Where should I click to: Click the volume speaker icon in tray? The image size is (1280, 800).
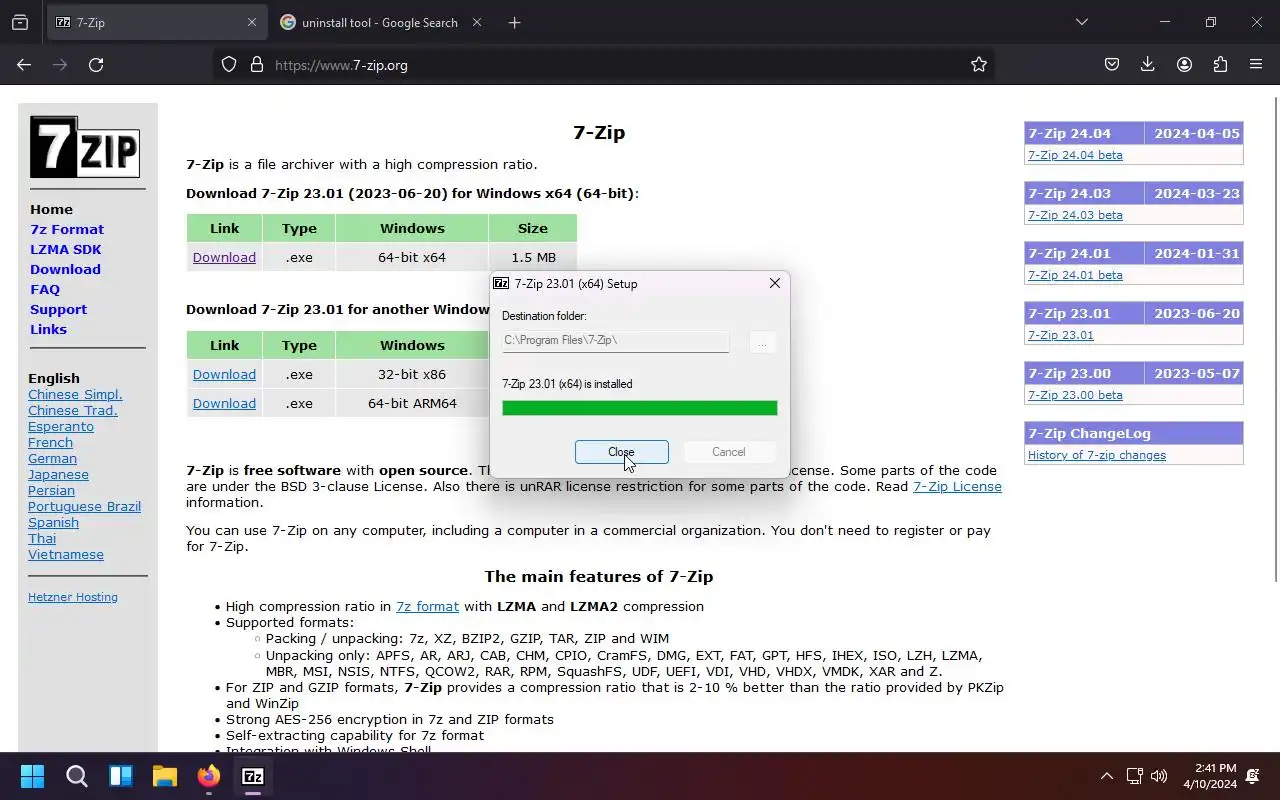point(1159,776)
